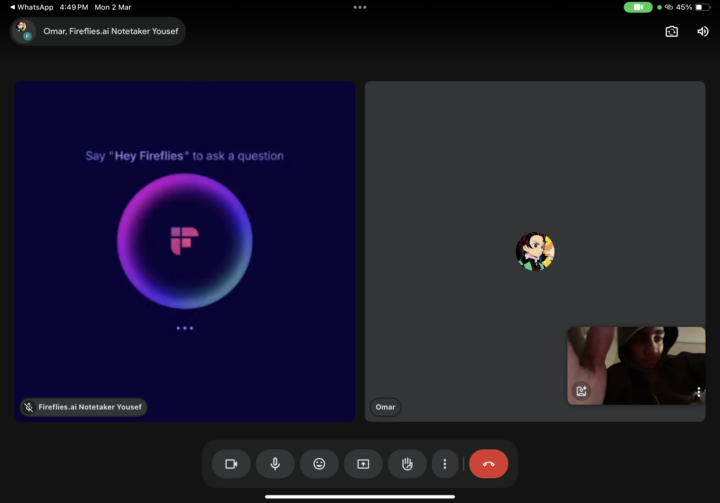End the call with red hang-up button
Viewport: 720px width, 503px height.
489,464
